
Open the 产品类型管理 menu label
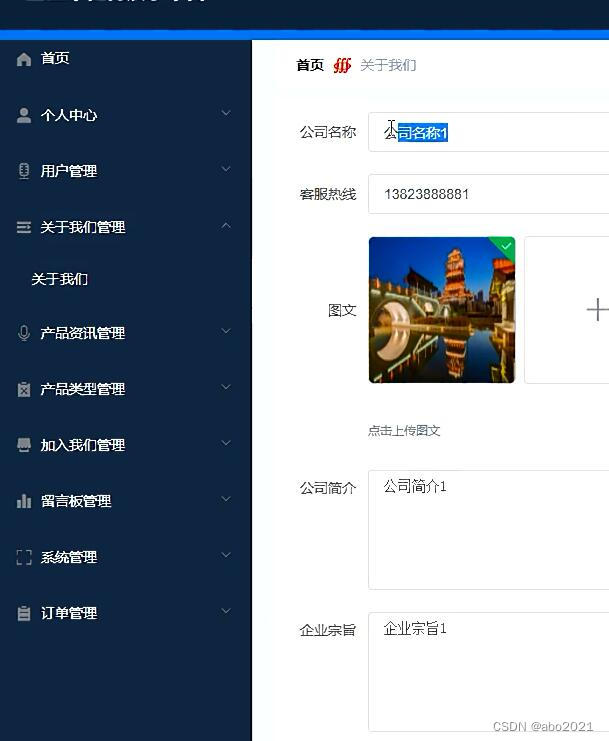(83, 389)
